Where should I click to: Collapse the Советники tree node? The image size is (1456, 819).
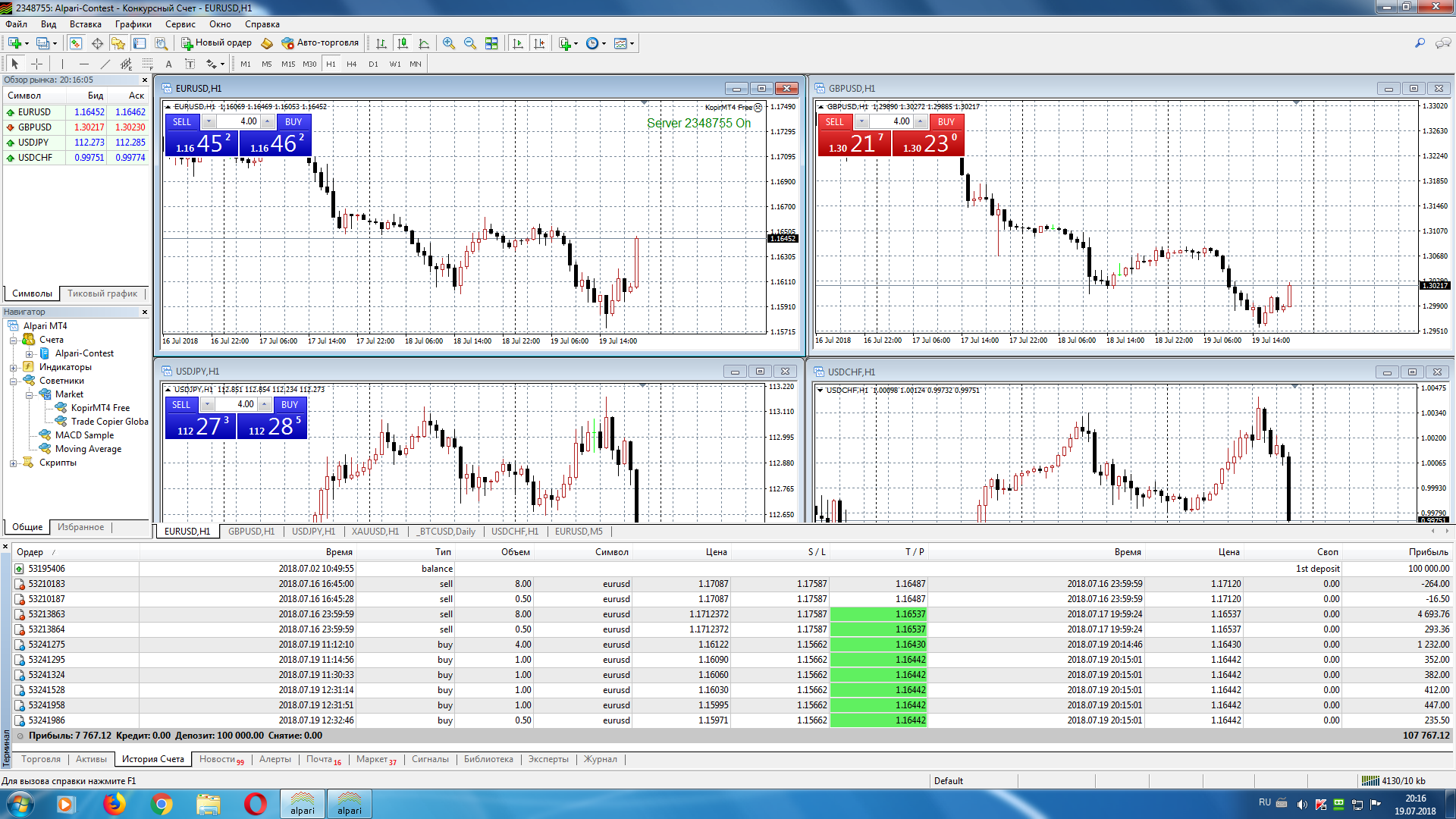pyautogui.click(x=13, y=381)
